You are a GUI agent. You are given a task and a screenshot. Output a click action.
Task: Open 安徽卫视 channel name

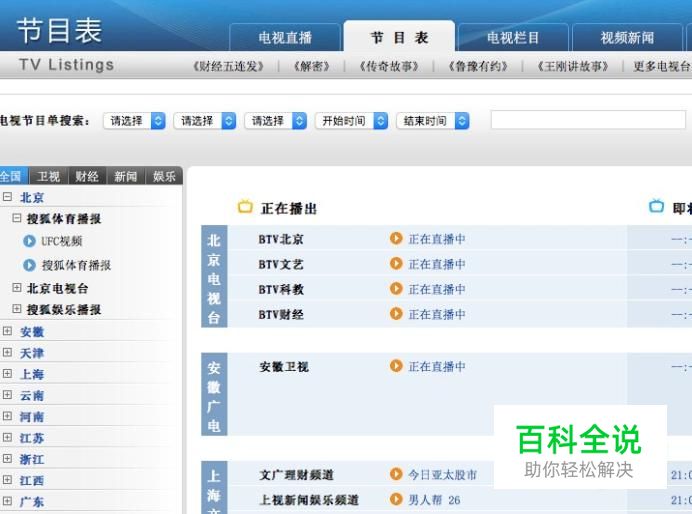coord(284,367)
